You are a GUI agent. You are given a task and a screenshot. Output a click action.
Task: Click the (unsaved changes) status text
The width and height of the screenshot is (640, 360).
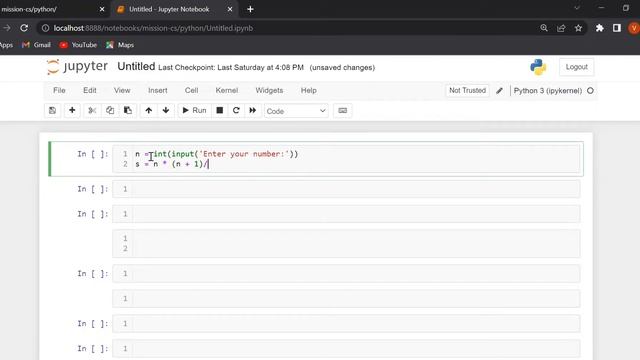pyautogui.click(x=342, y=67)
